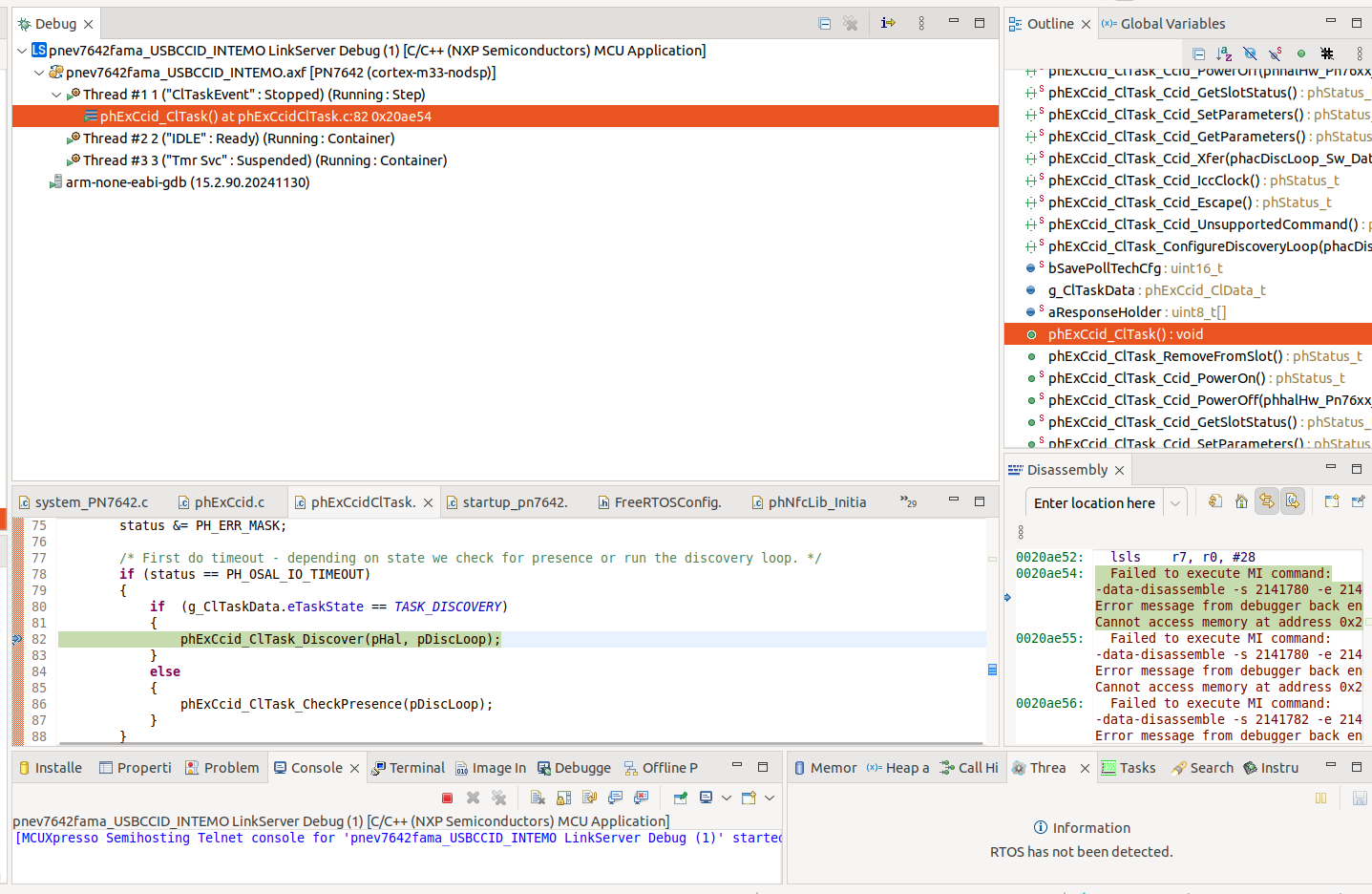The height and width of the screenshot is (894, 1372).
Task: Sort Outline alphabetically (a-z icon)
Action: click(1225, 53)
